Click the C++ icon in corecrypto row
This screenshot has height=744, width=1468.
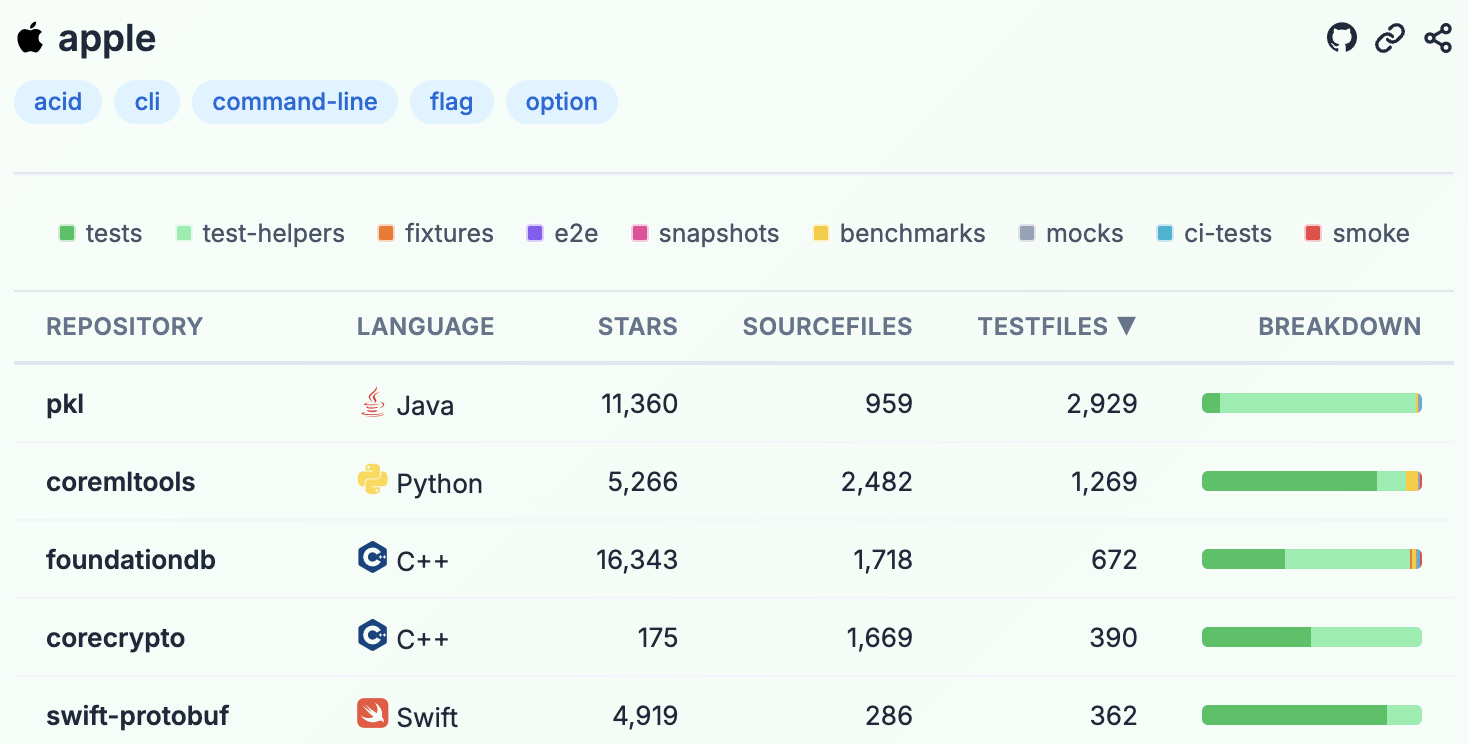point(372,636)
